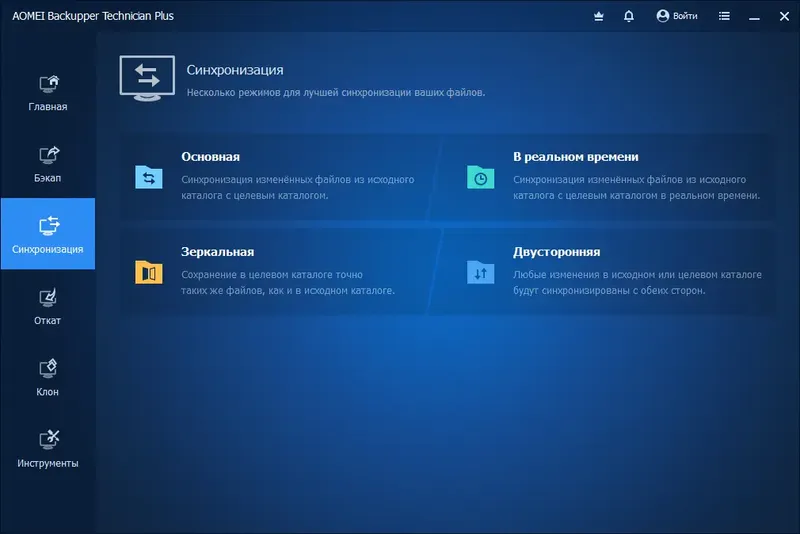800x534 pixels.
Task: Click the real-time sync clock folder icon
Action: (x=481, y=177)
